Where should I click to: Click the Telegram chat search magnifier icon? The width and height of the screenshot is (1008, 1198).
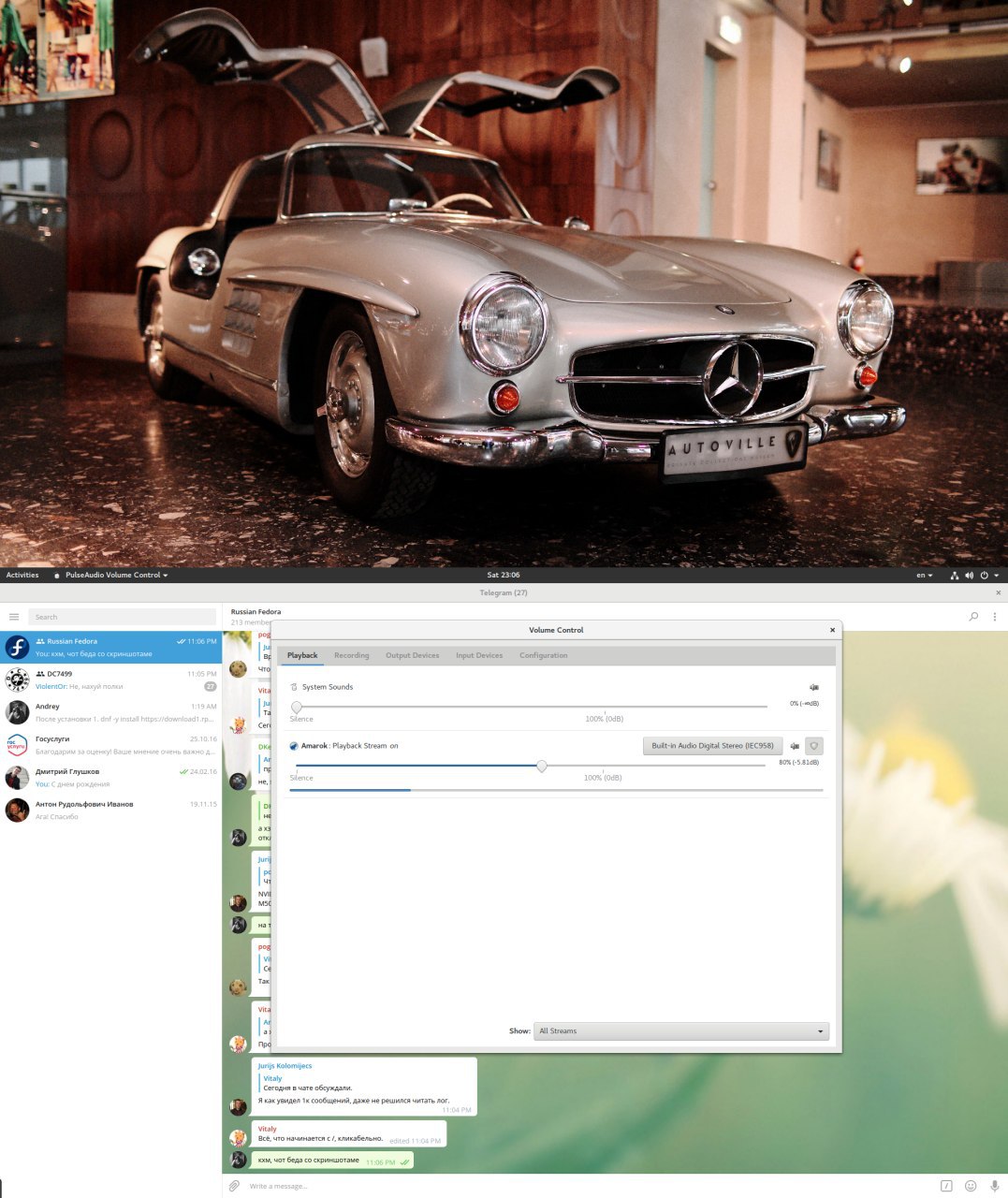pos(973,617)
